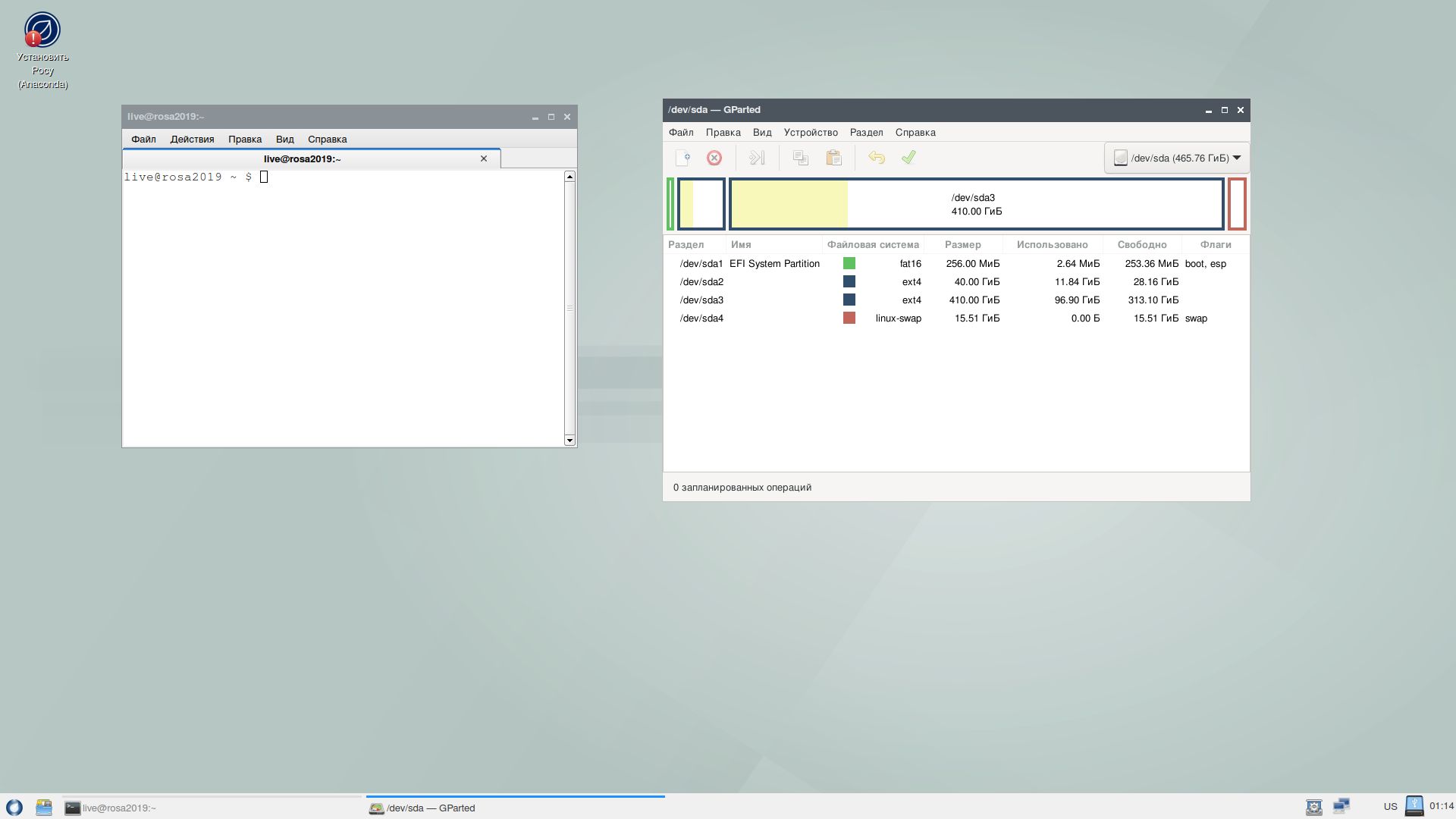Open the Раздел menu in GParted
The height and width of the screenshot is (819, 1456).
[866, 132]
